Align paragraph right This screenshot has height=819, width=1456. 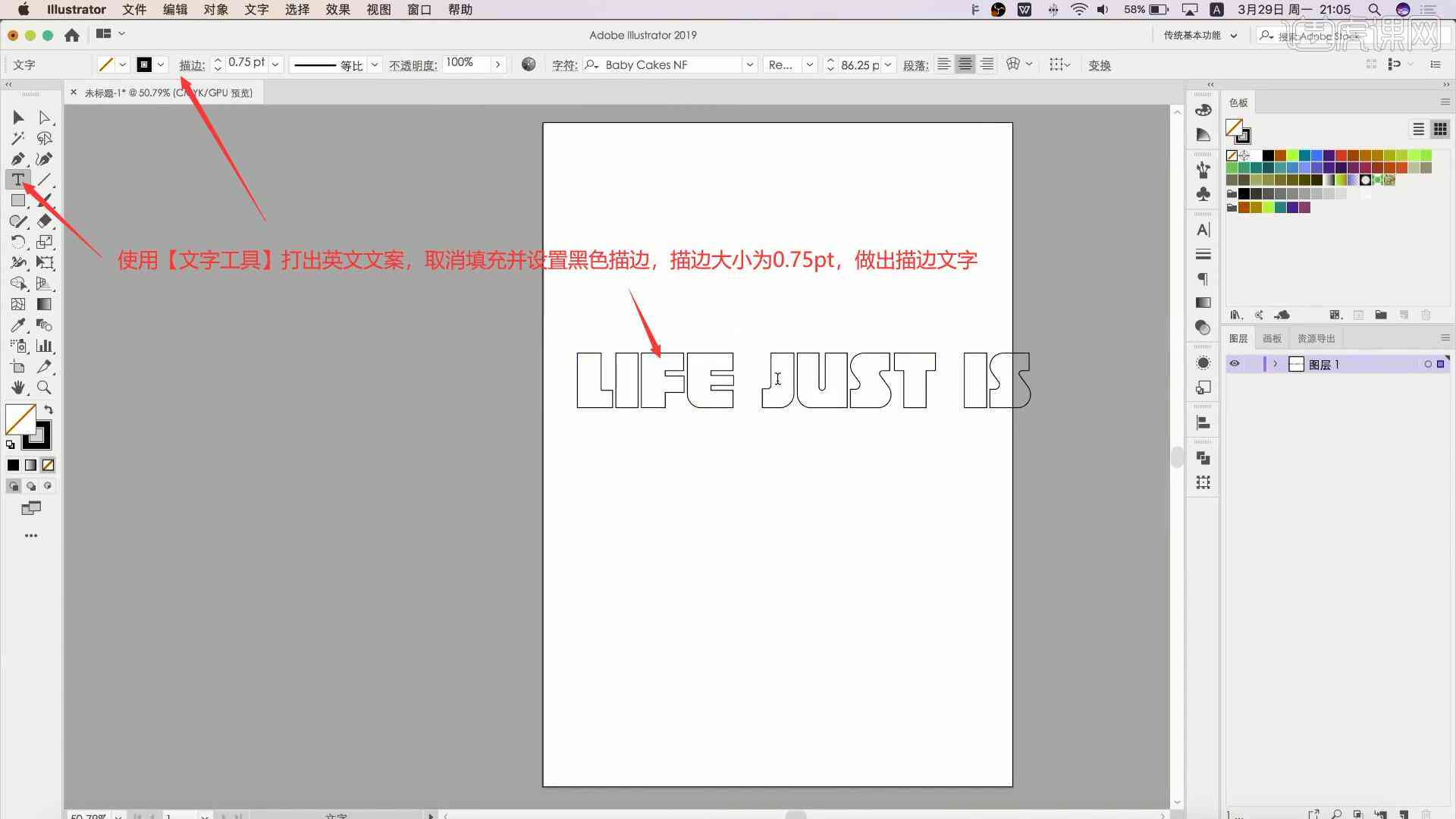(987, 64)
